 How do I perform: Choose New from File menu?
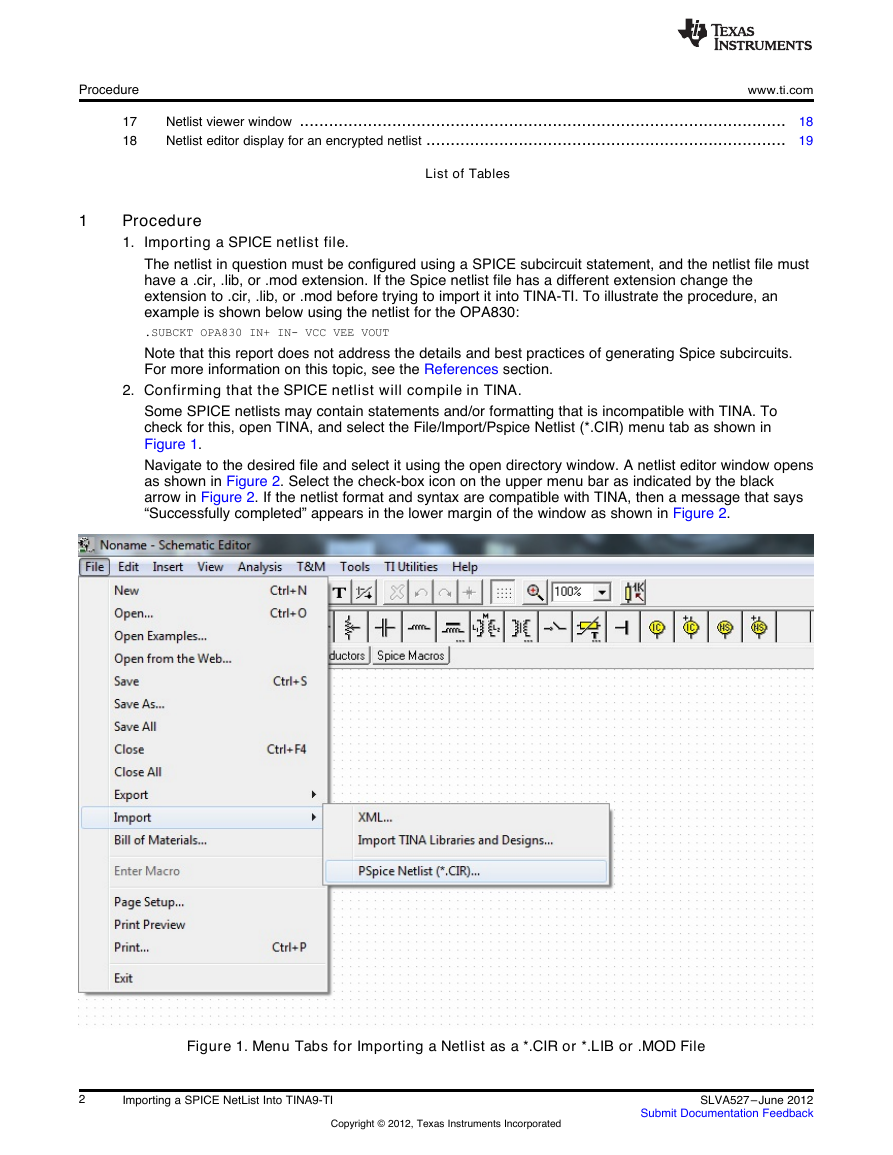[x=203, y=591]
